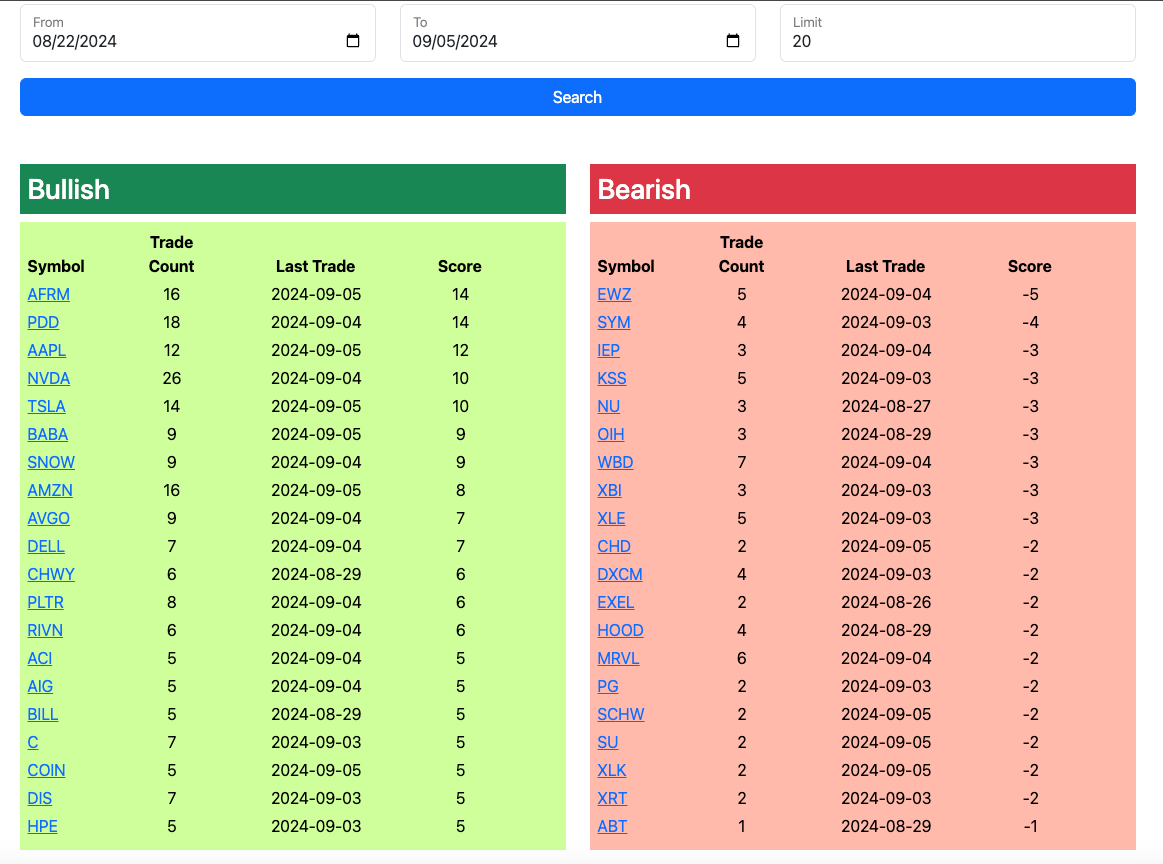Select EWZ's score of -5
The height and width of the screenshot is (864, 1163).
[x=1029, y=294]
